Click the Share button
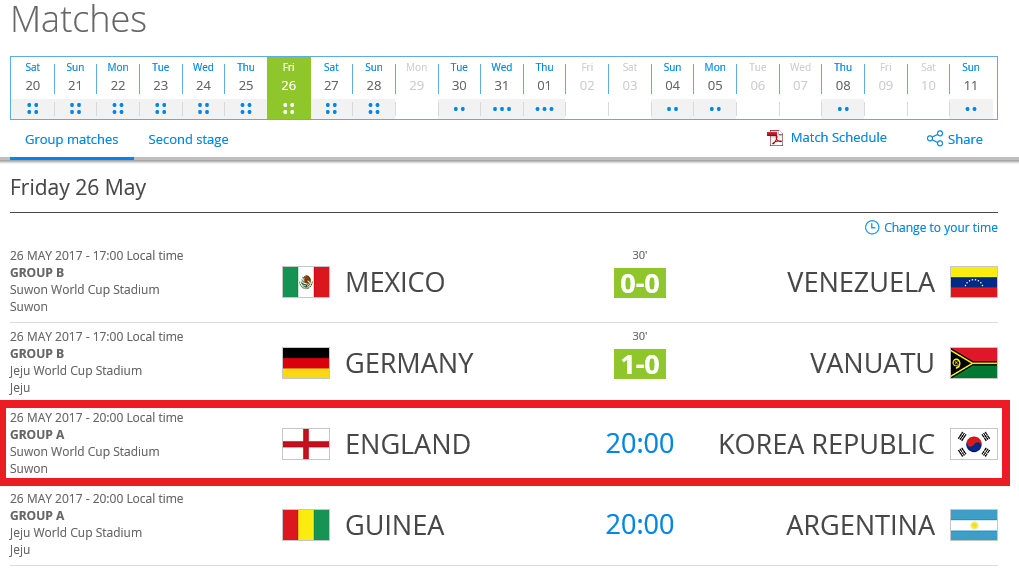The width and height of the screenshot is (1019, 572). 954,139
